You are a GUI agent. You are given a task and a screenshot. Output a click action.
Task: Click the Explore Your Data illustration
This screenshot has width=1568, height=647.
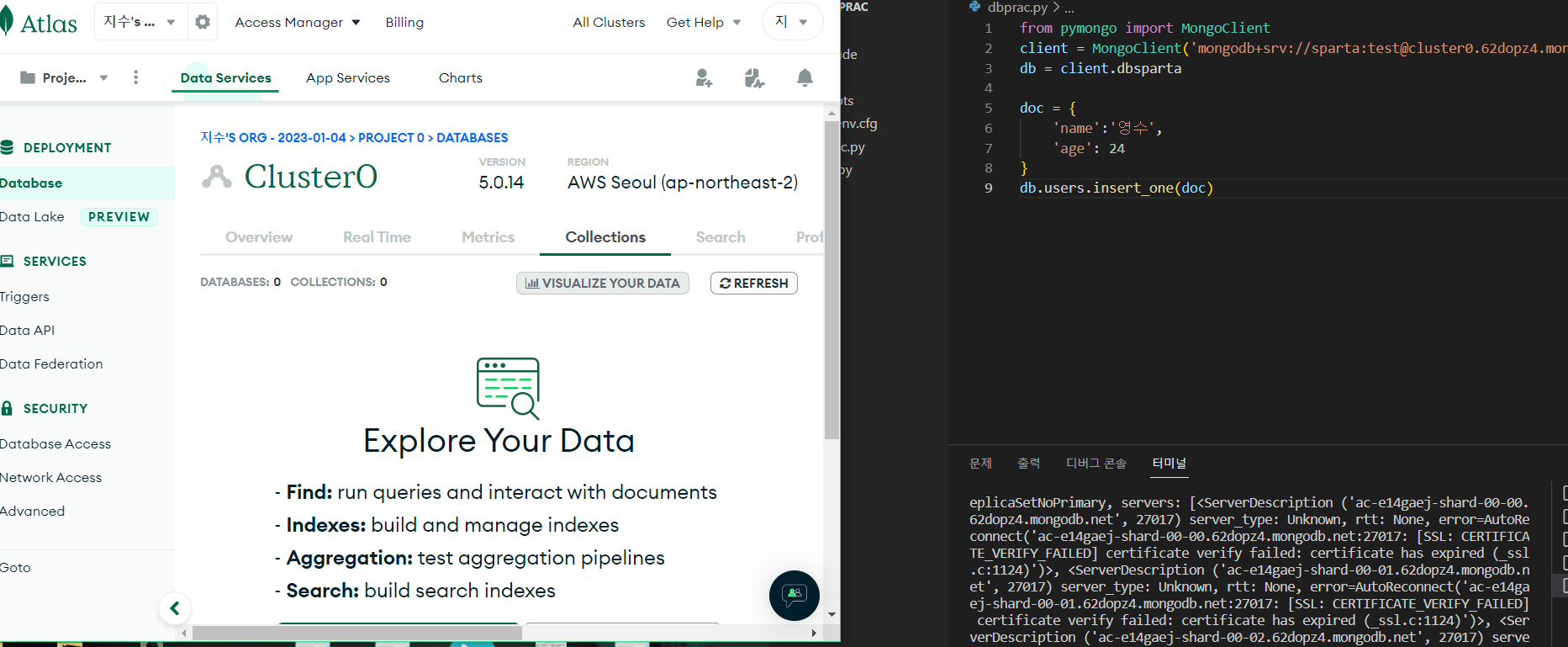coord(508,388)
